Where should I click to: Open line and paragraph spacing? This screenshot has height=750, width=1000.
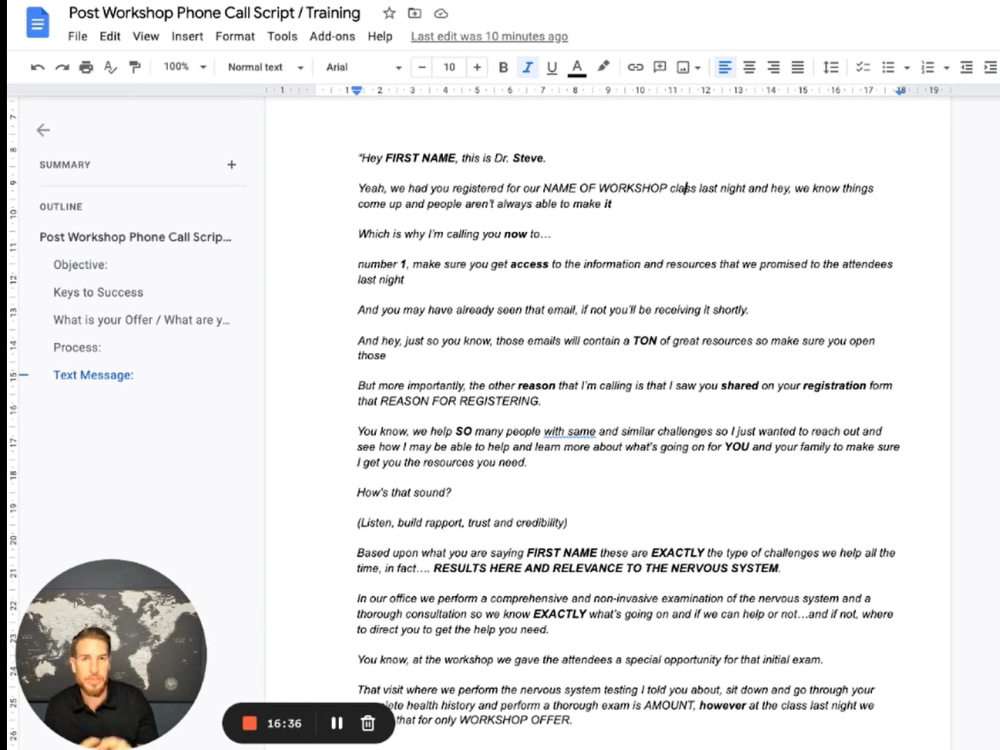coord(830,67)
